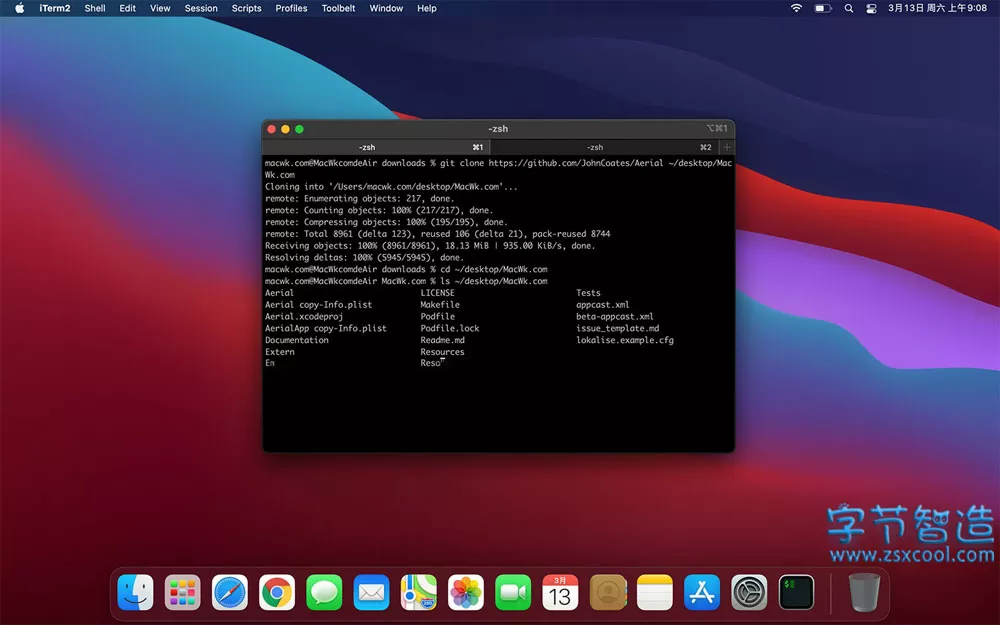Viewport: 1000px width, 625px height.
Task: Open the Scripts menu
Action: click(246, 8)
